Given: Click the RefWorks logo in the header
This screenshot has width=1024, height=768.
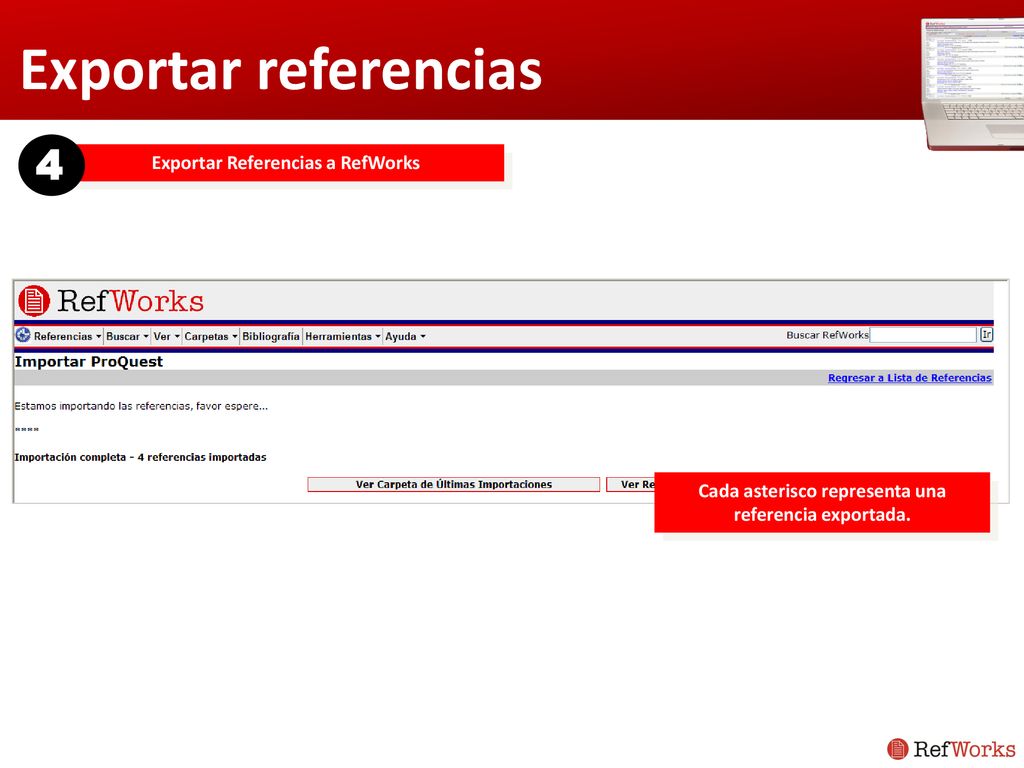Looking at the screenshot, I should tap(111, 301).
